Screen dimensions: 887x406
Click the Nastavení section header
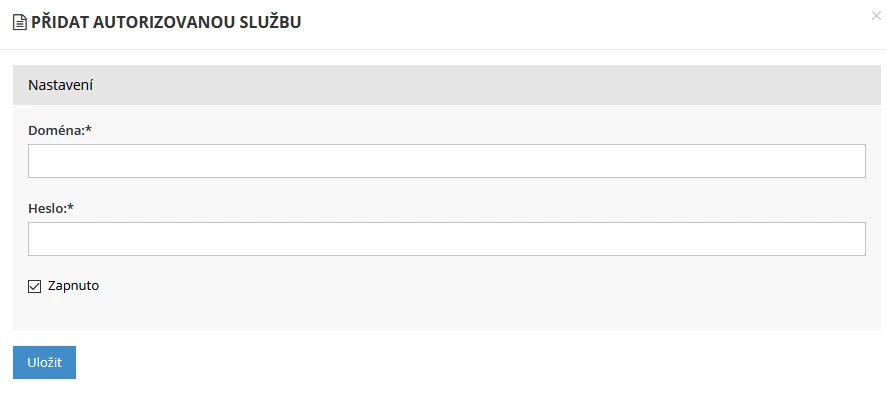click(447, 85)
